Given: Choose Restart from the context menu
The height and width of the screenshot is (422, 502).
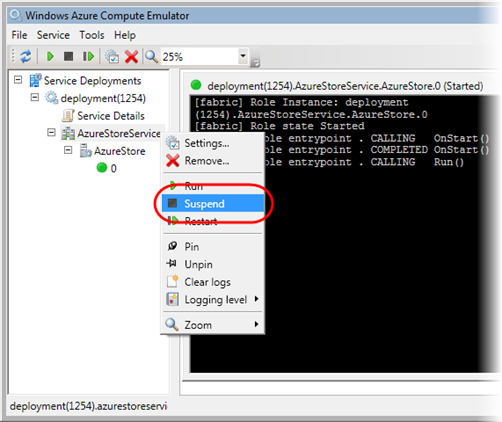Looking at the screenshot, I should [213, 221].
